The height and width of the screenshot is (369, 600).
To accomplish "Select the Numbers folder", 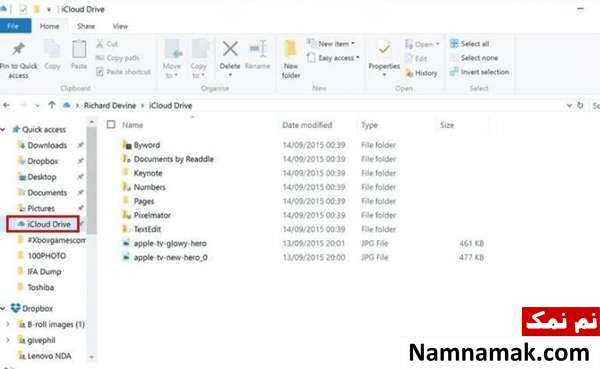I will pos(150,187).
